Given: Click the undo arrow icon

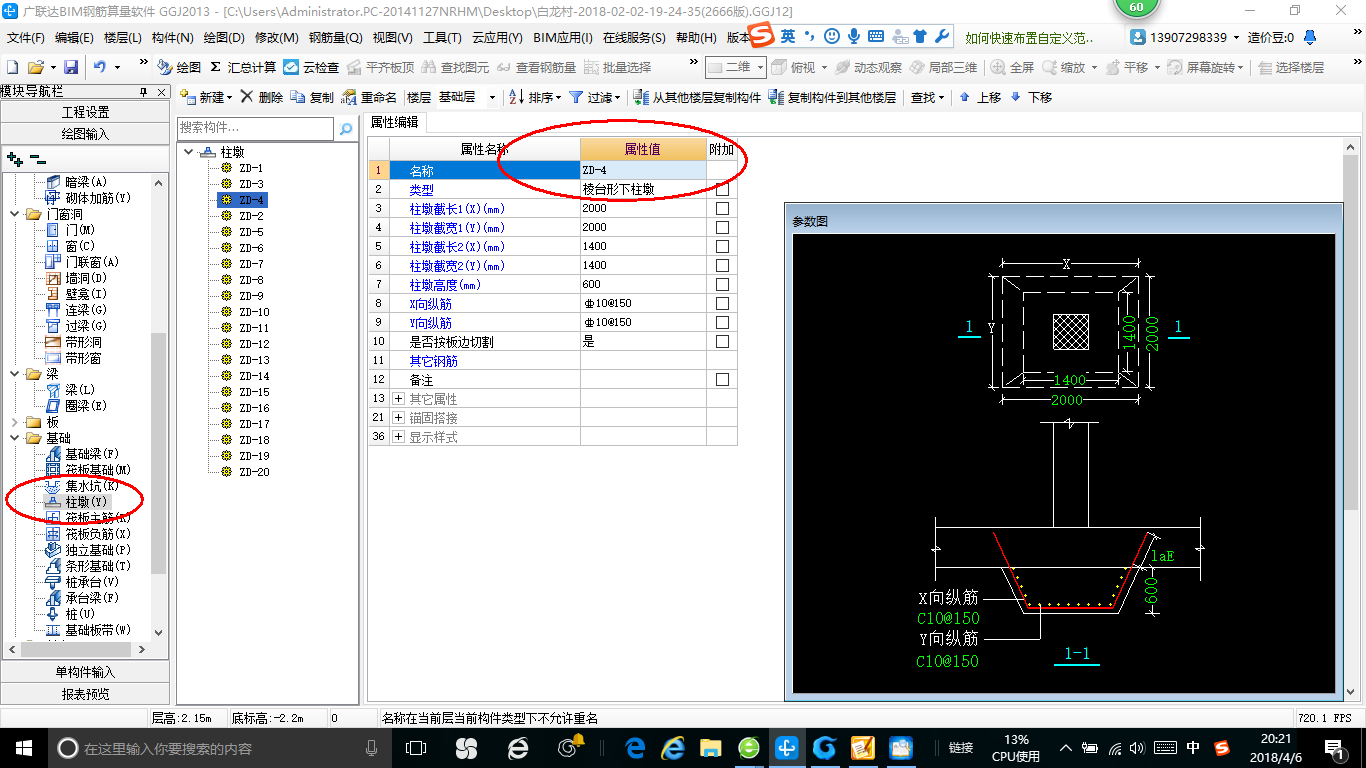Looking at the screenshot, I should click(100, 67).
